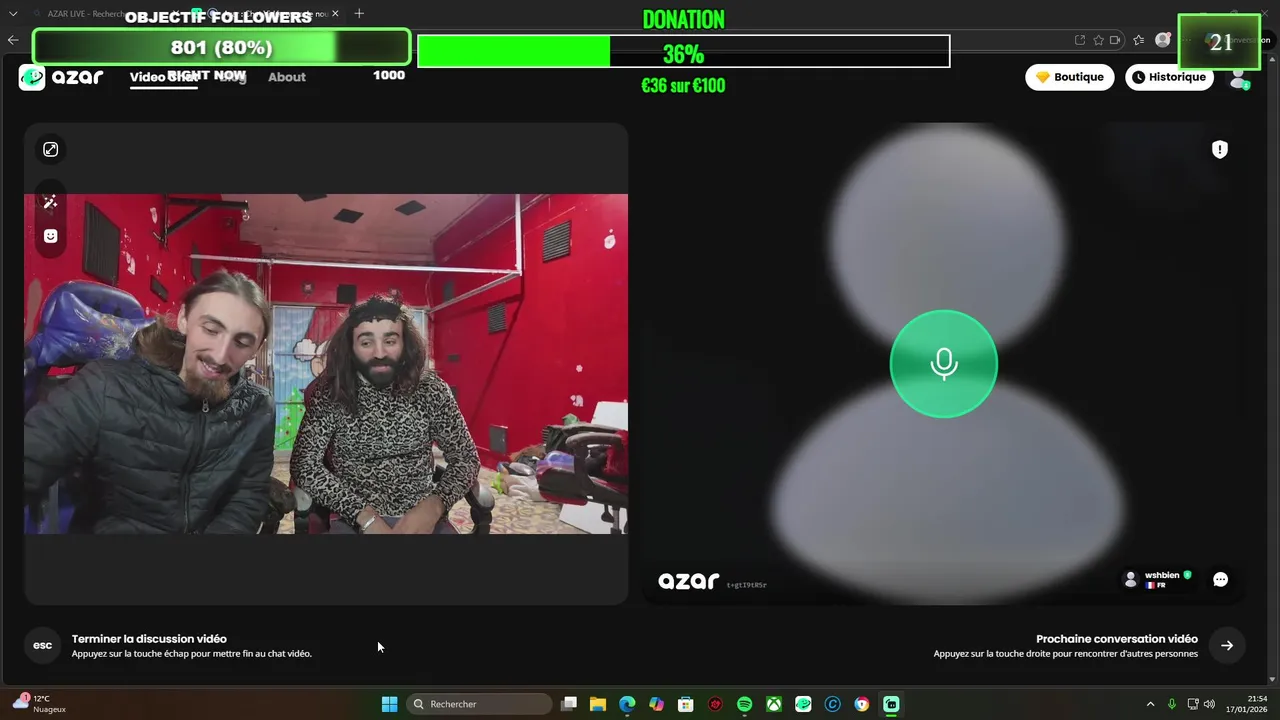Click the camera permission address bar icon
The height and width of the screenshot is (720, 1280).
point(1116,40)
